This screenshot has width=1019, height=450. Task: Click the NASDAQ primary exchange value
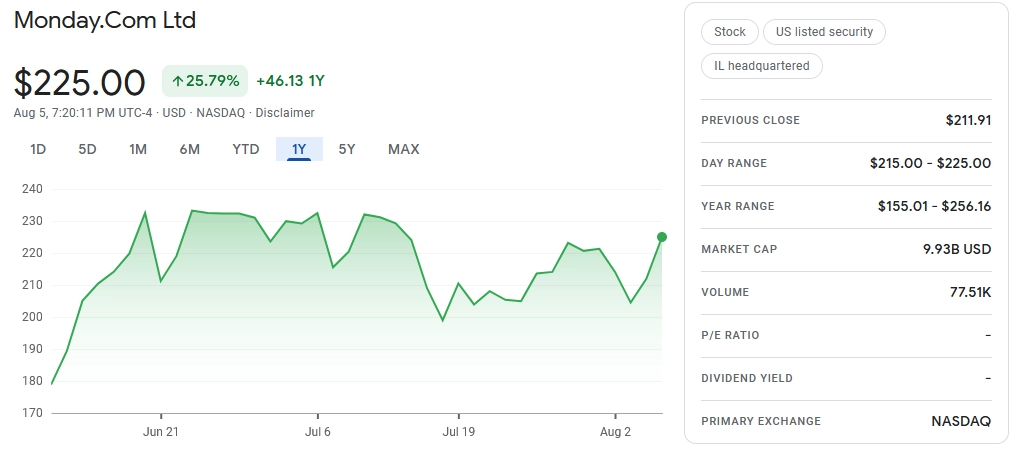pos(961,421)
